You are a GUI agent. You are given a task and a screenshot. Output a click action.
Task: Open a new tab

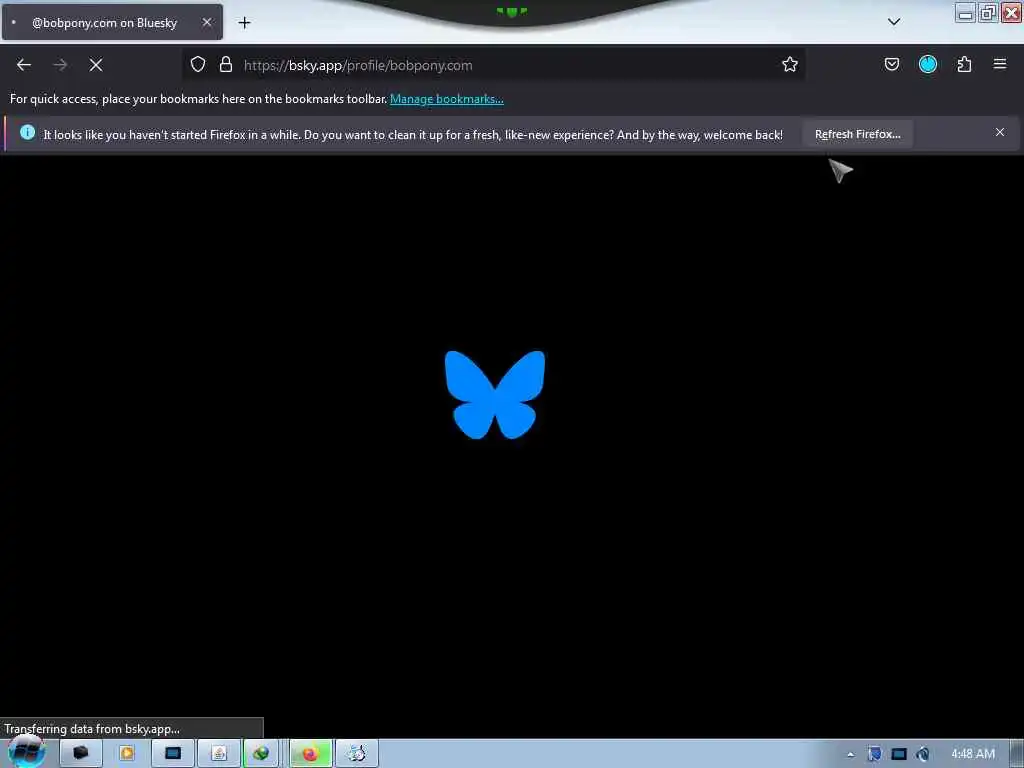[244, 23]
